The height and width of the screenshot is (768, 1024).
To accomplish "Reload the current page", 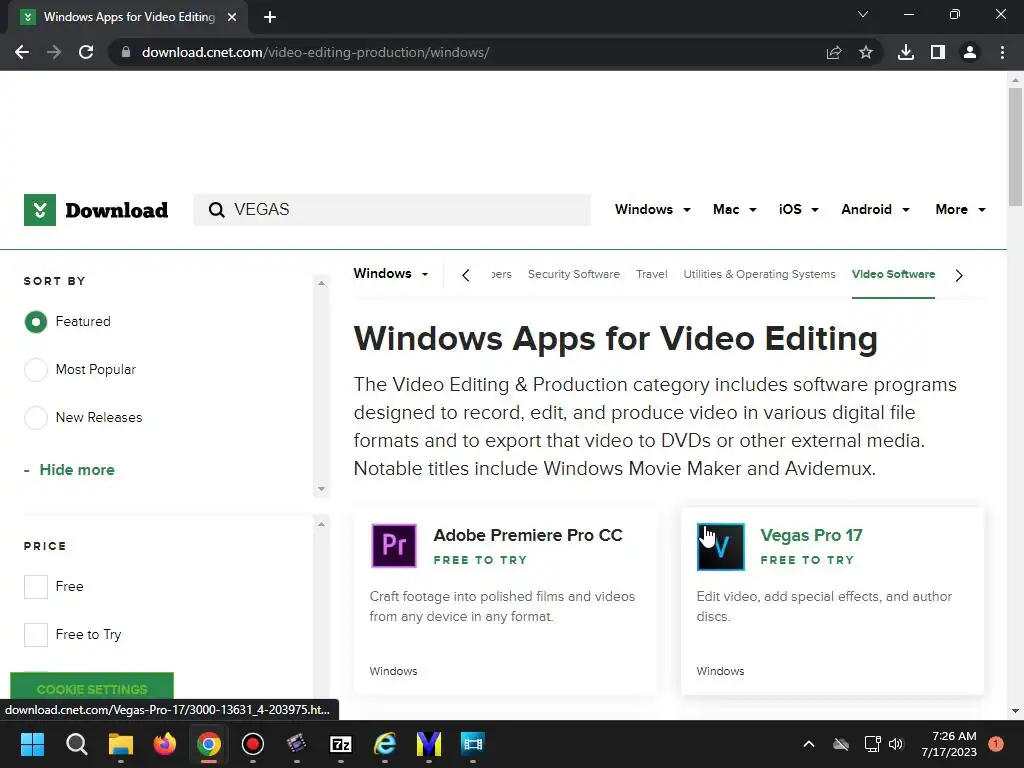I will click(x=86, y=52).
